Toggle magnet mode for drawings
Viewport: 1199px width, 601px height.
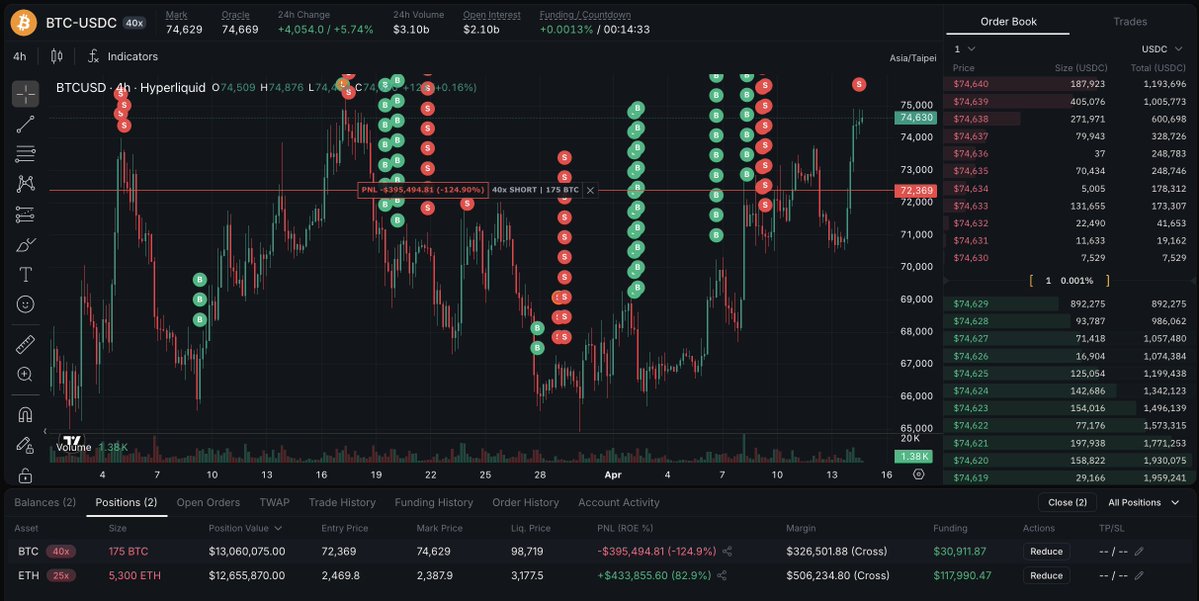[x=25, y=414]
